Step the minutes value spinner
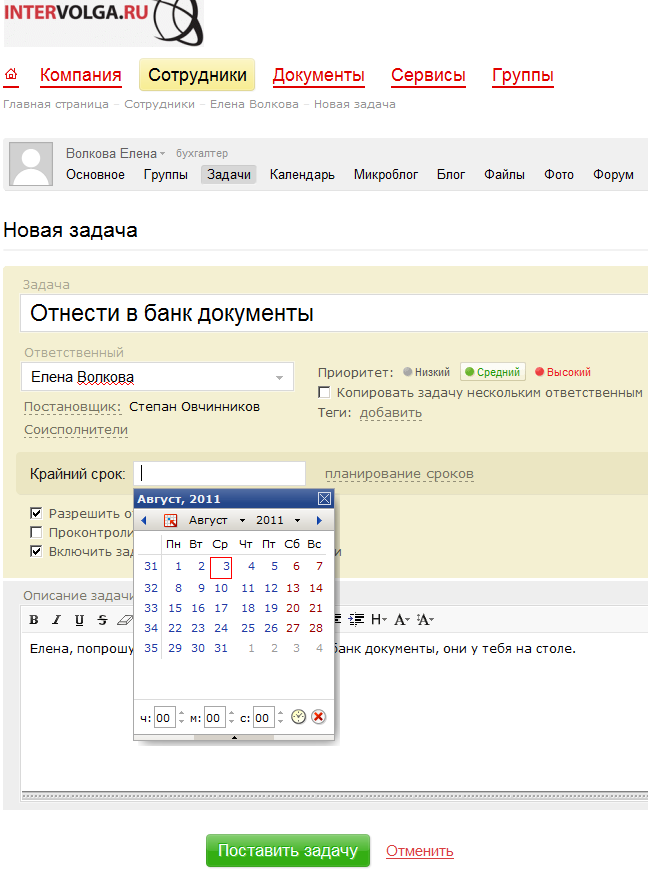This screenshot has height=876, width=648. click(x=231, y=717)
